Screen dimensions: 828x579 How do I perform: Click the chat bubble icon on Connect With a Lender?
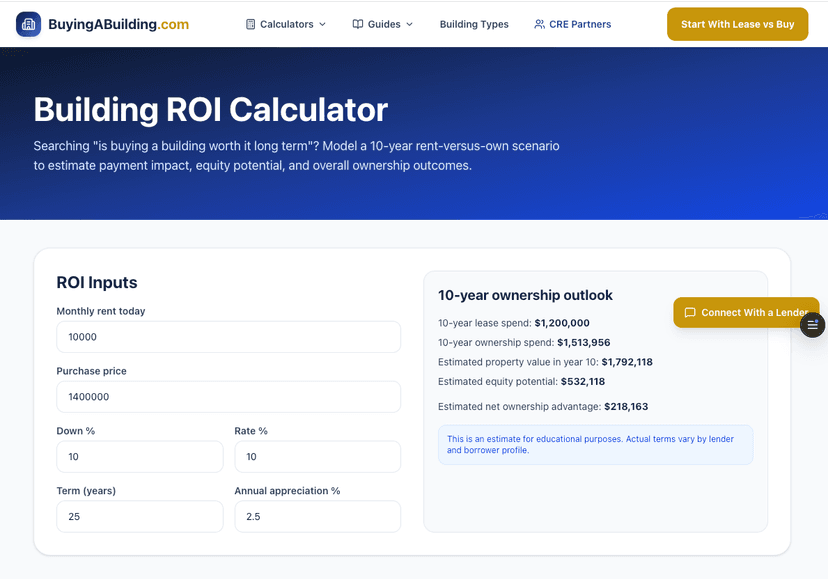tap(690, 312)
